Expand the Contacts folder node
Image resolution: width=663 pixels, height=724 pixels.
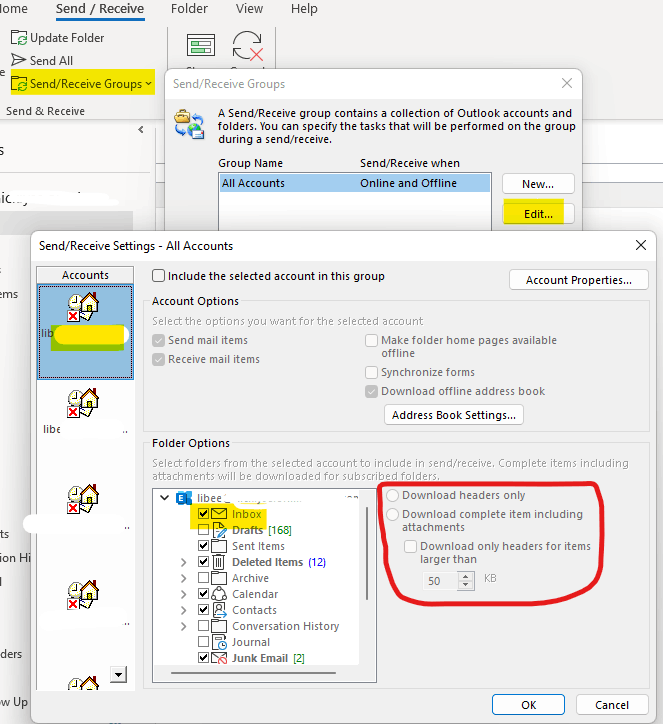point(183,610)
